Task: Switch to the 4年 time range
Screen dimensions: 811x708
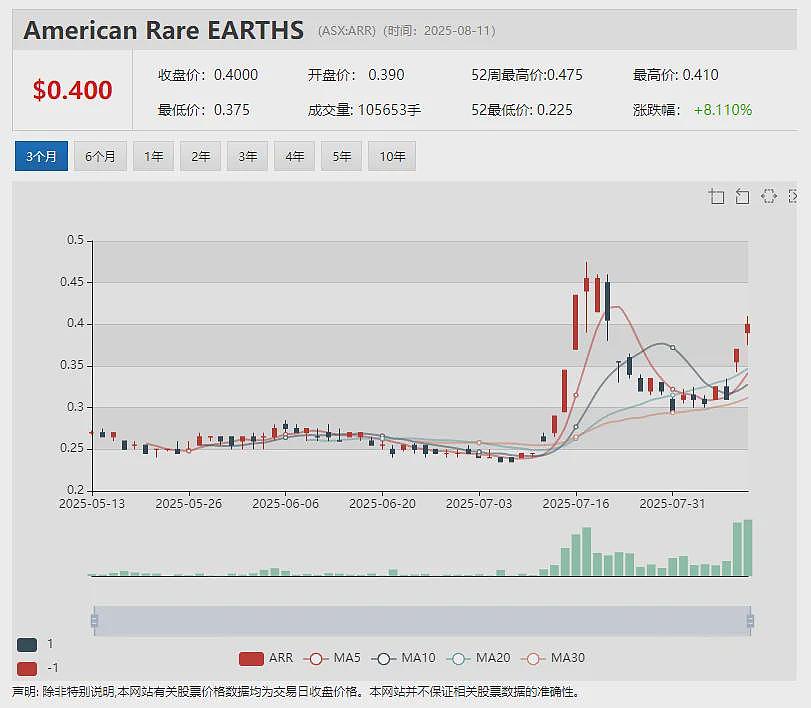Action: [294, 156]
